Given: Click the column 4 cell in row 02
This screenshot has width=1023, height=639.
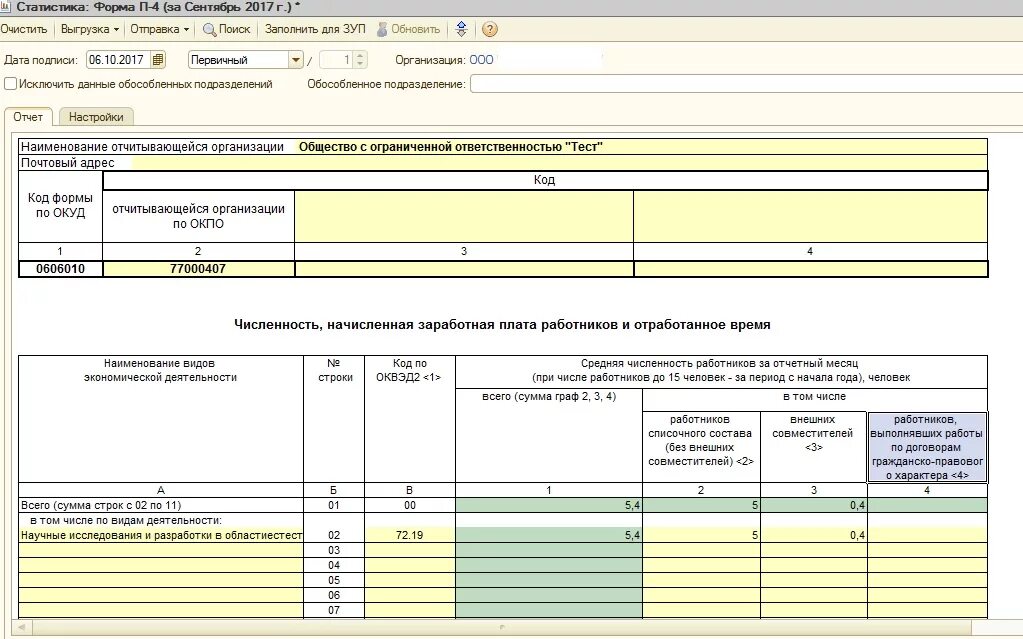Looking at the screenshot, I should 927,535.
